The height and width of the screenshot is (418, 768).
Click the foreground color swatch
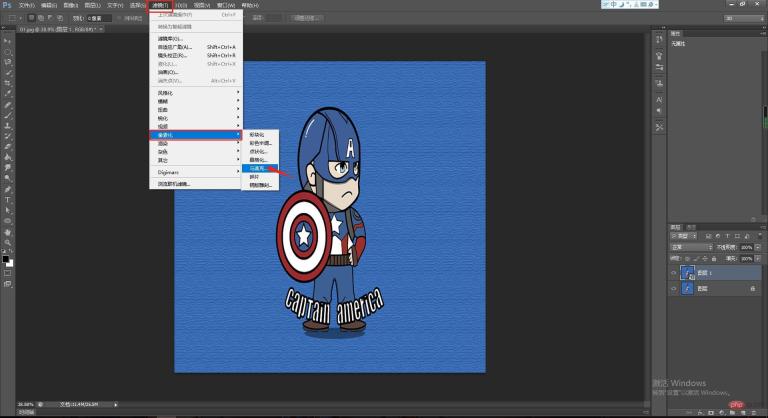[x=6, y=258]
